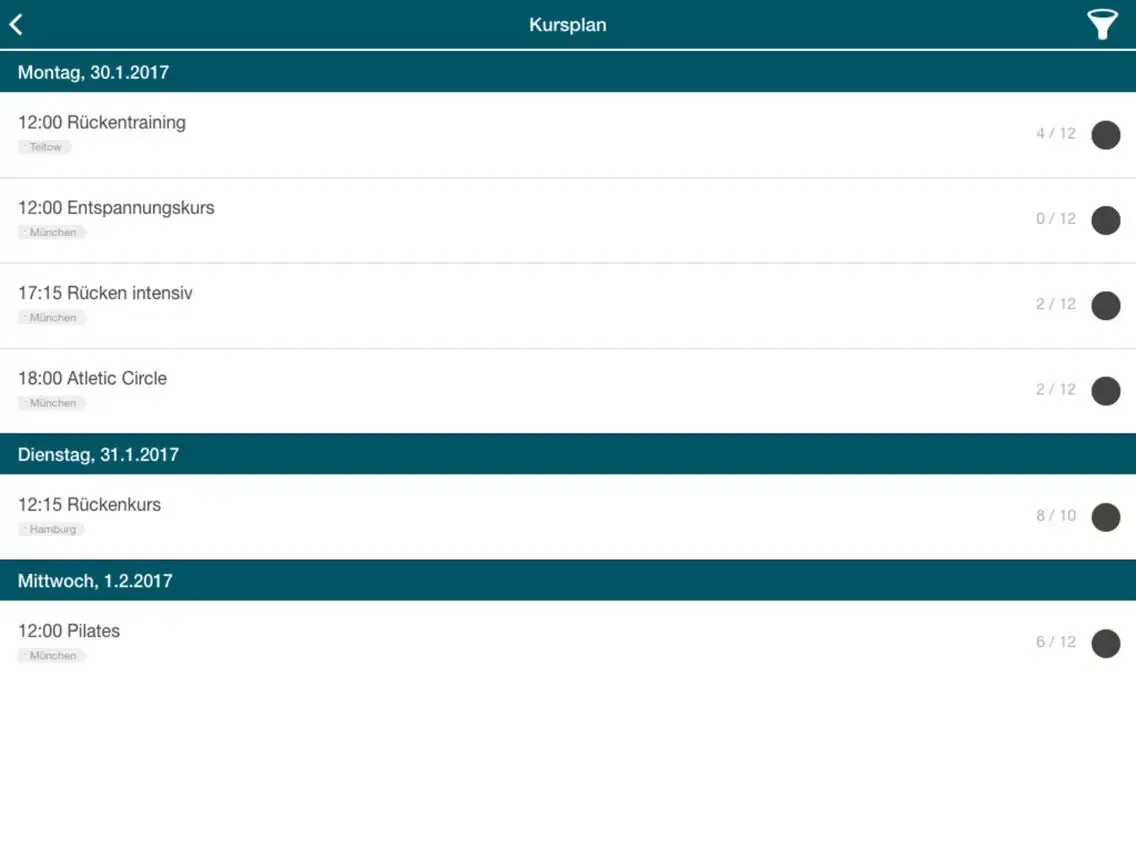1136x852 pixels.
Task: Tap the status circle for Entspannungskurs
Action: click(x=1106, y=220)
